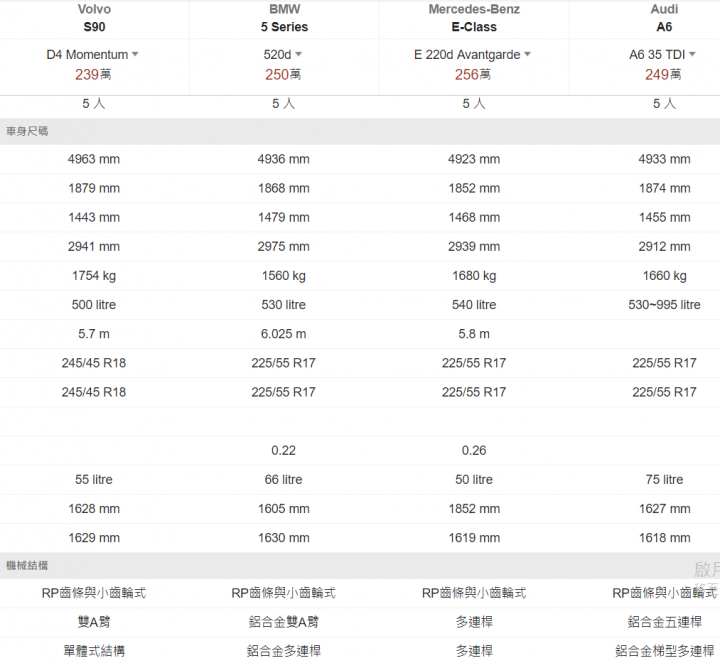Viewport: 720px width, 663px height.
Task: Click the 鋁合金多連桿 suspension cell
Action: click(x=283, y=651)
